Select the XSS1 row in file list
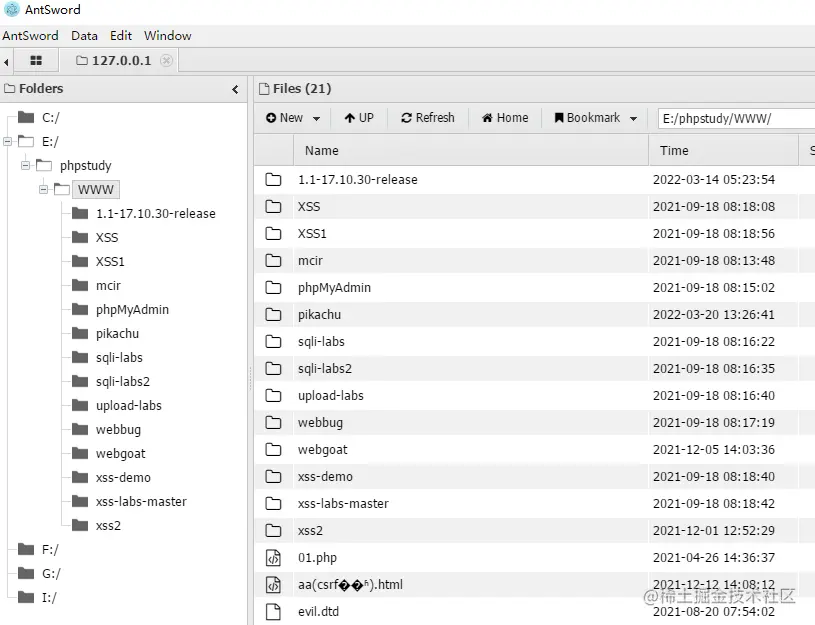 [x=534, y=233]
